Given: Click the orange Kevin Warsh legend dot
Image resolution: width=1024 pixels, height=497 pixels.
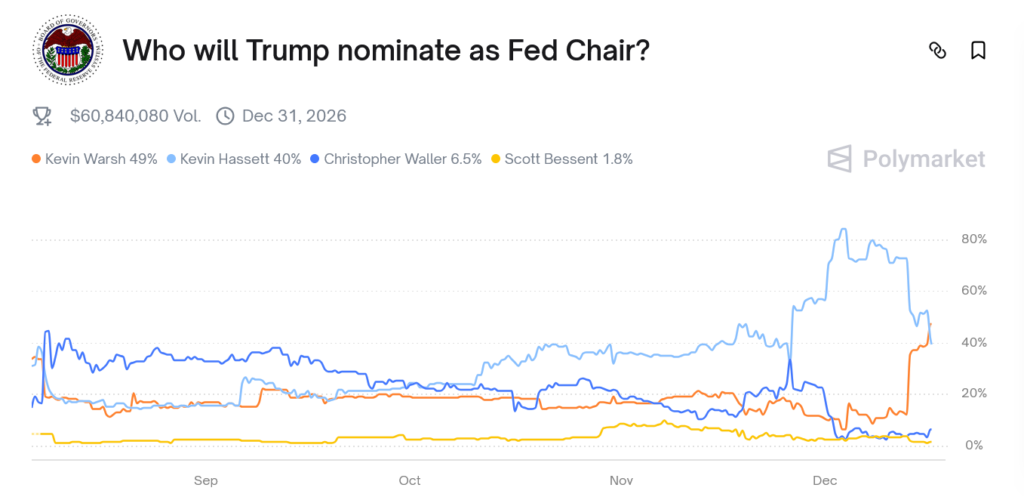Looking at the screenshot, I should (36, 159).
